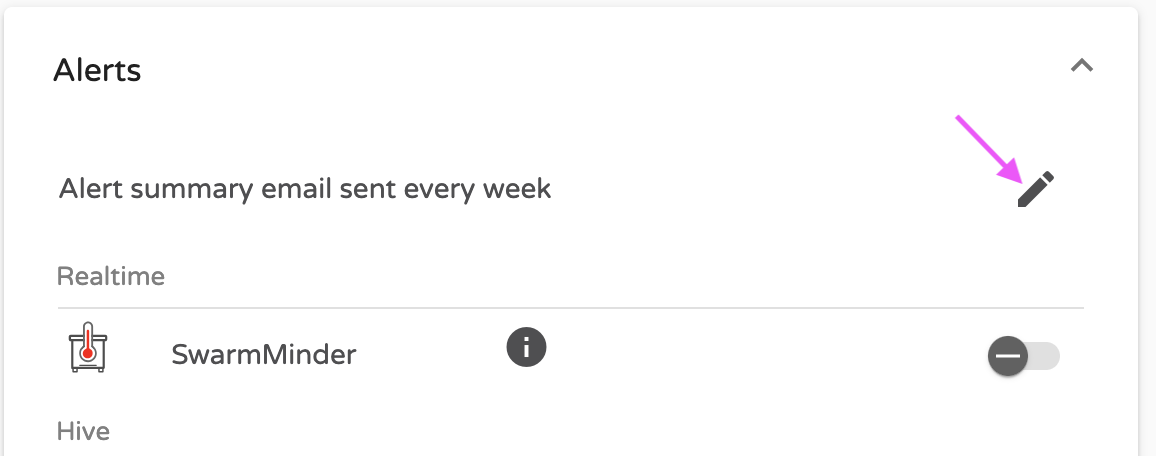Hide the Alerts card contents
Image resolution: width=1156 pixels, height=456 pixels.
1082,66
